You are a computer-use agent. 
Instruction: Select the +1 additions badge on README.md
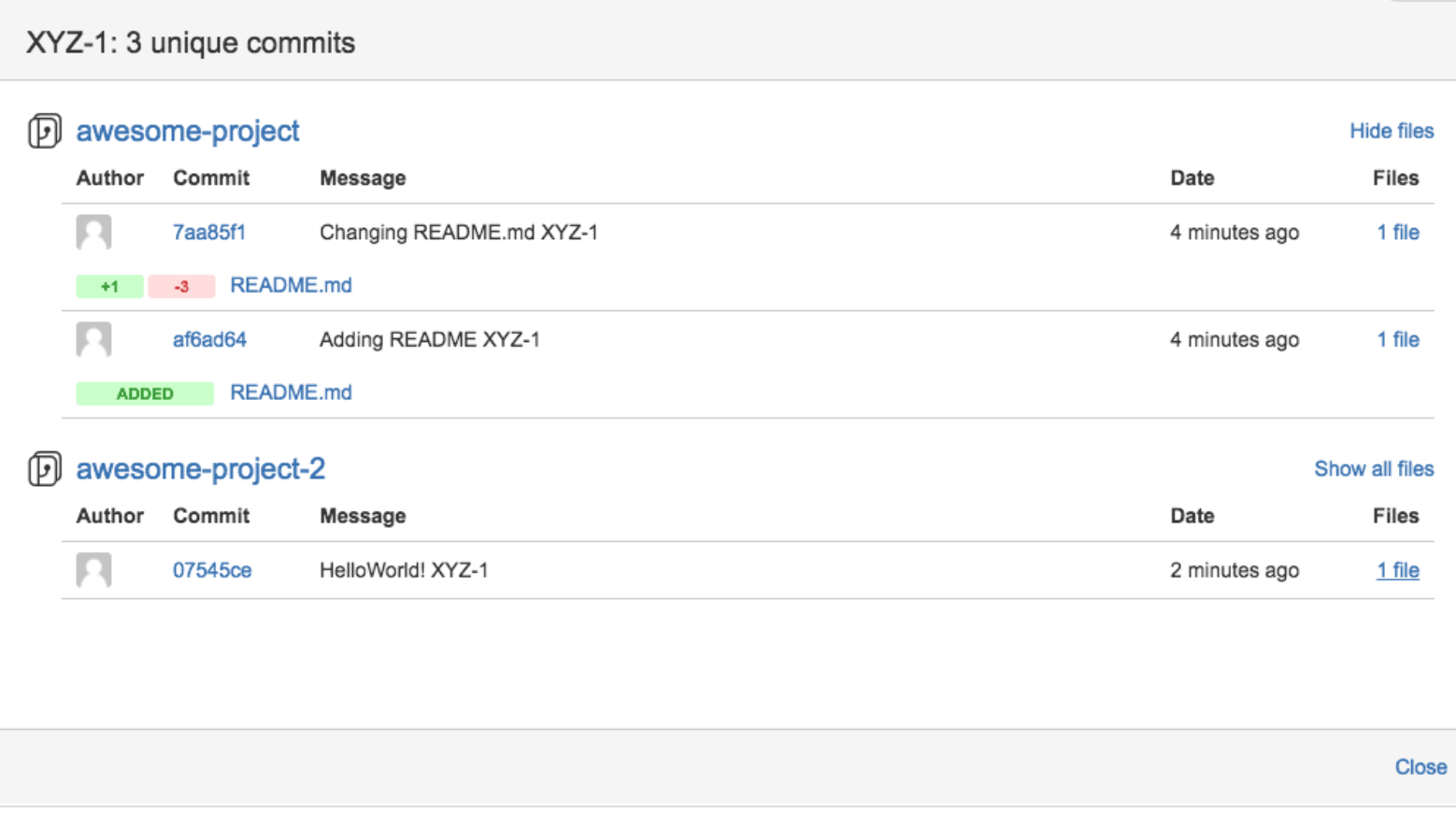(109, 286)
